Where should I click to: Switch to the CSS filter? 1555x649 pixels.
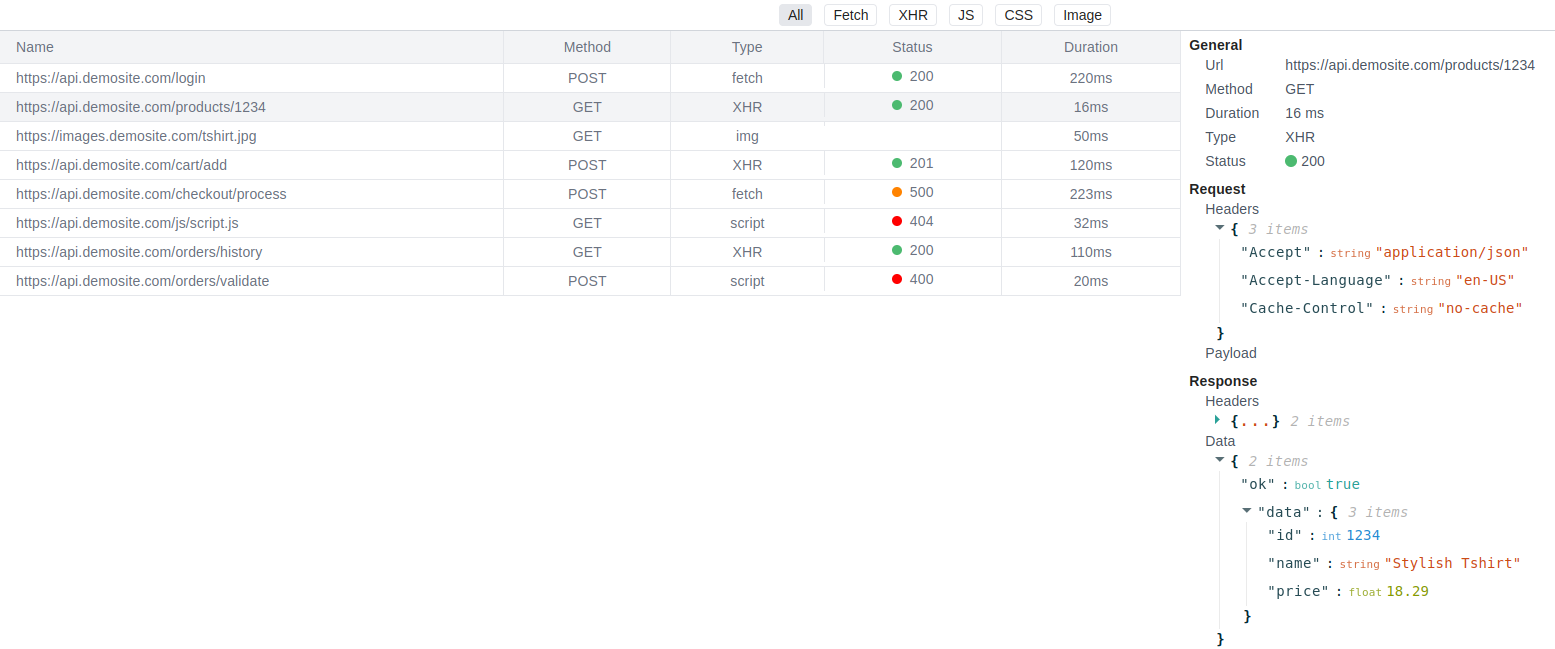(x=1018, y=15)
